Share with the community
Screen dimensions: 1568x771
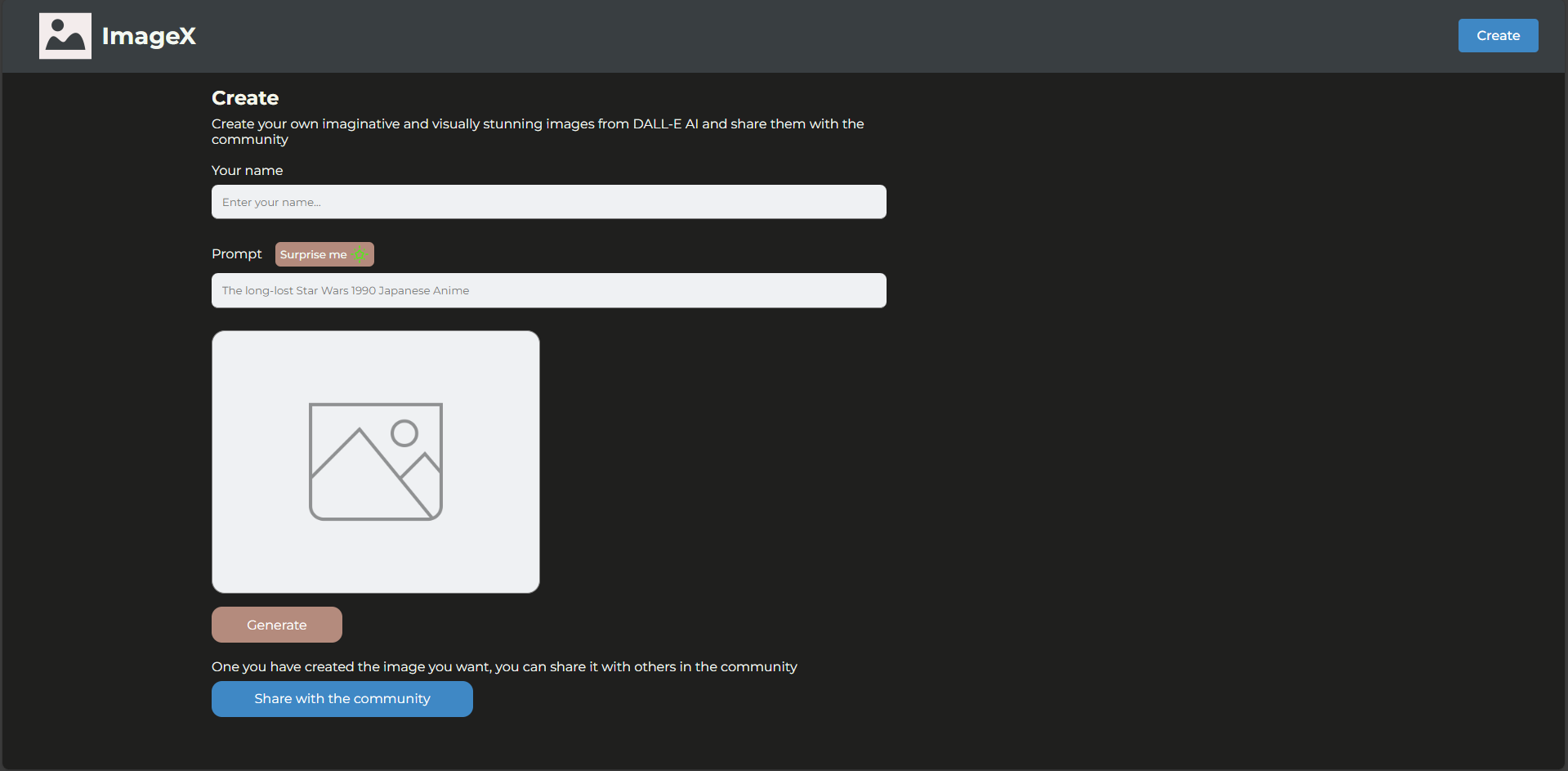click(x=342, y=698)
